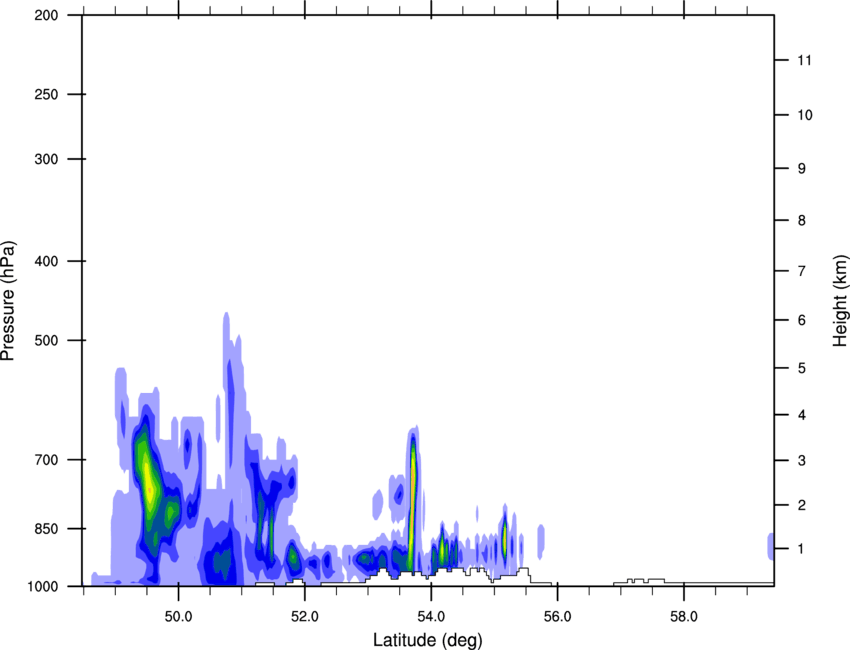
Task: Click height tick label 6
Action: pos(802,320)
